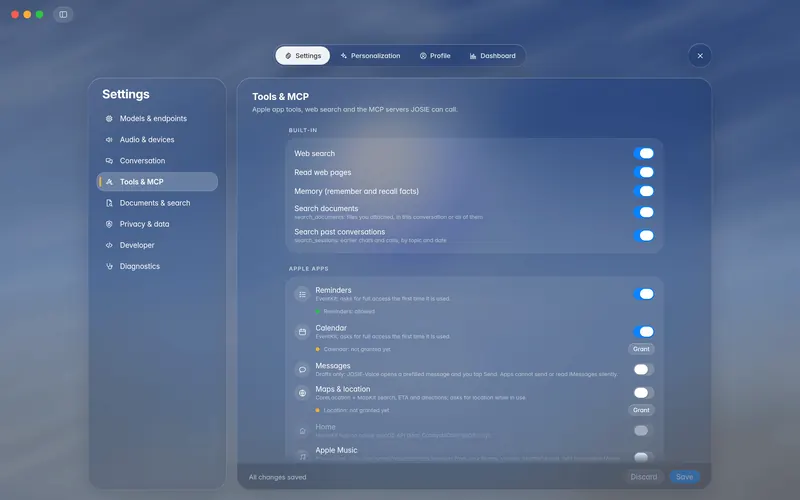Grant Location access
Viewport: 800px width, 500px height.
pyautogui.click(x=641, y=410)
